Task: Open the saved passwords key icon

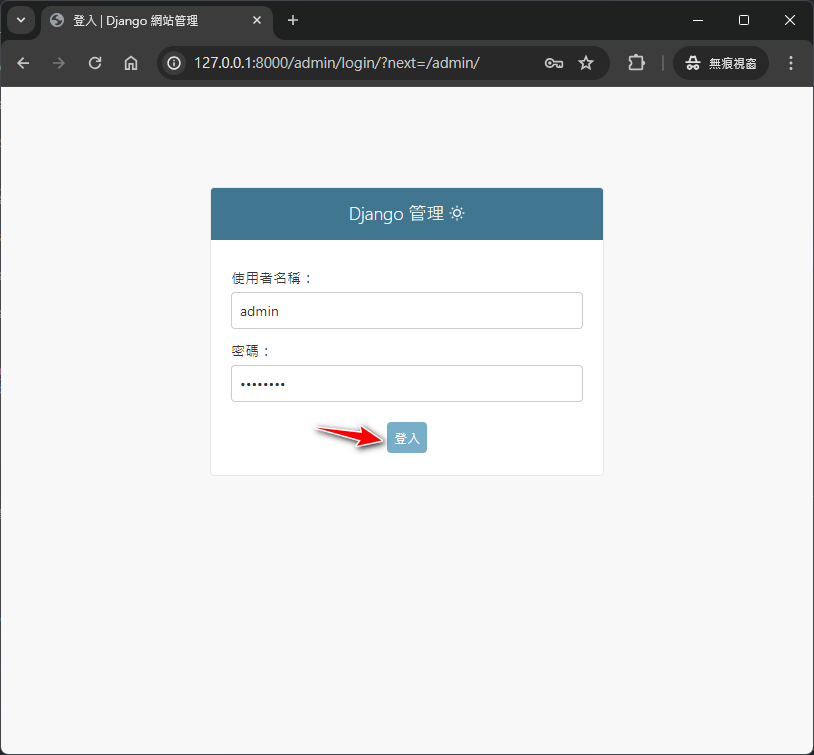Action: coord(554,63)
